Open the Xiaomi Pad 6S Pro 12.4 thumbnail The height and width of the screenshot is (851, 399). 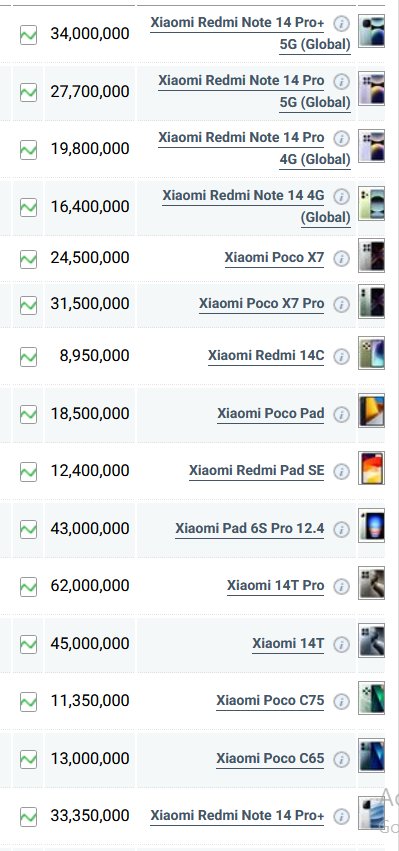tap(371, 525)
